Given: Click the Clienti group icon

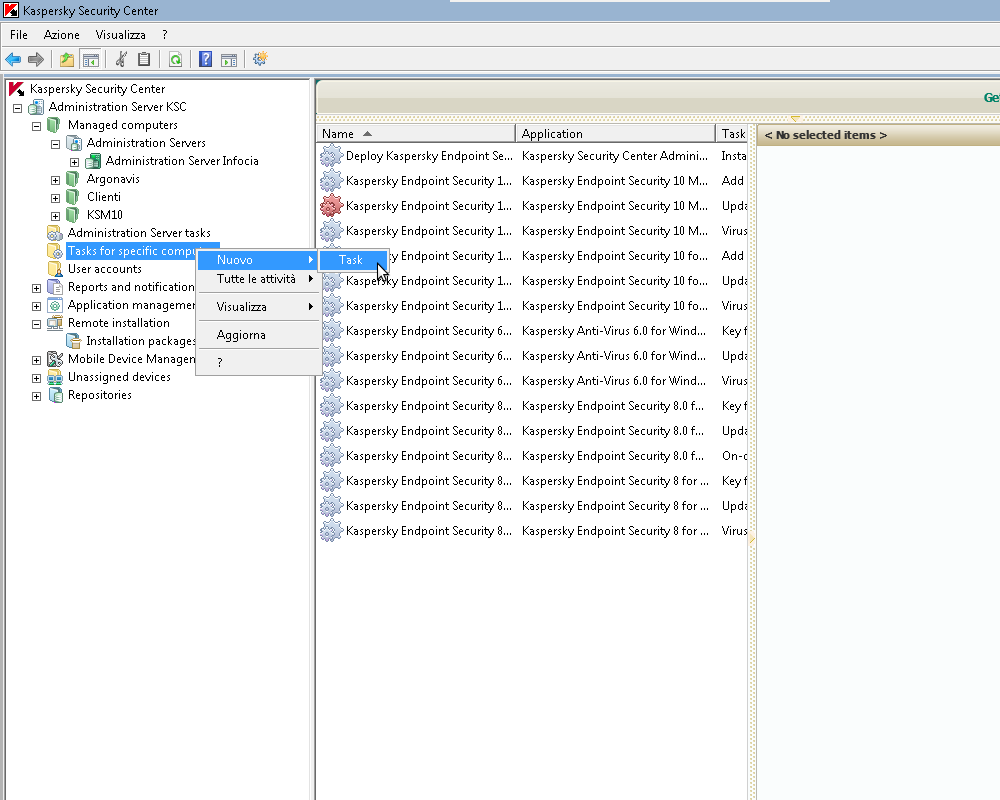Looking at the screenshot, I should pos(73,197).
